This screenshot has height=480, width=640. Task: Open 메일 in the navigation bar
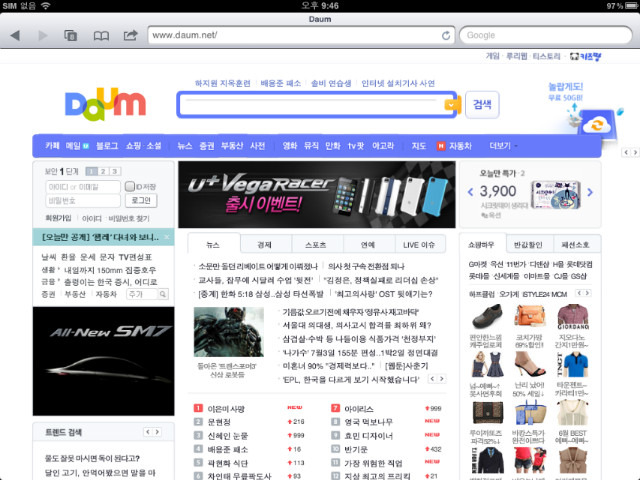(73, 146)
